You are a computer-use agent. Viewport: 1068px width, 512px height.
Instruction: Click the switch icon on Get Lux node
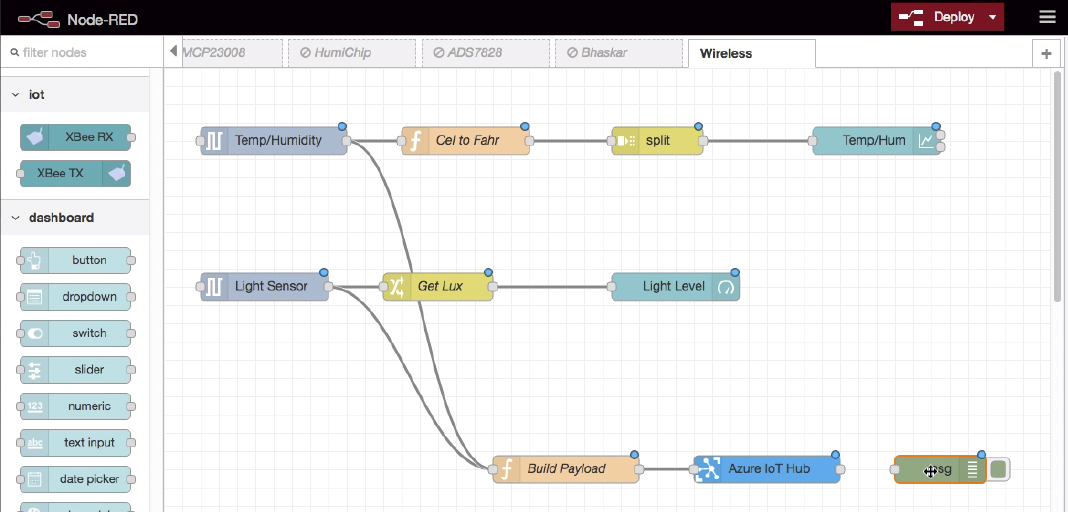tap(396, 287)
